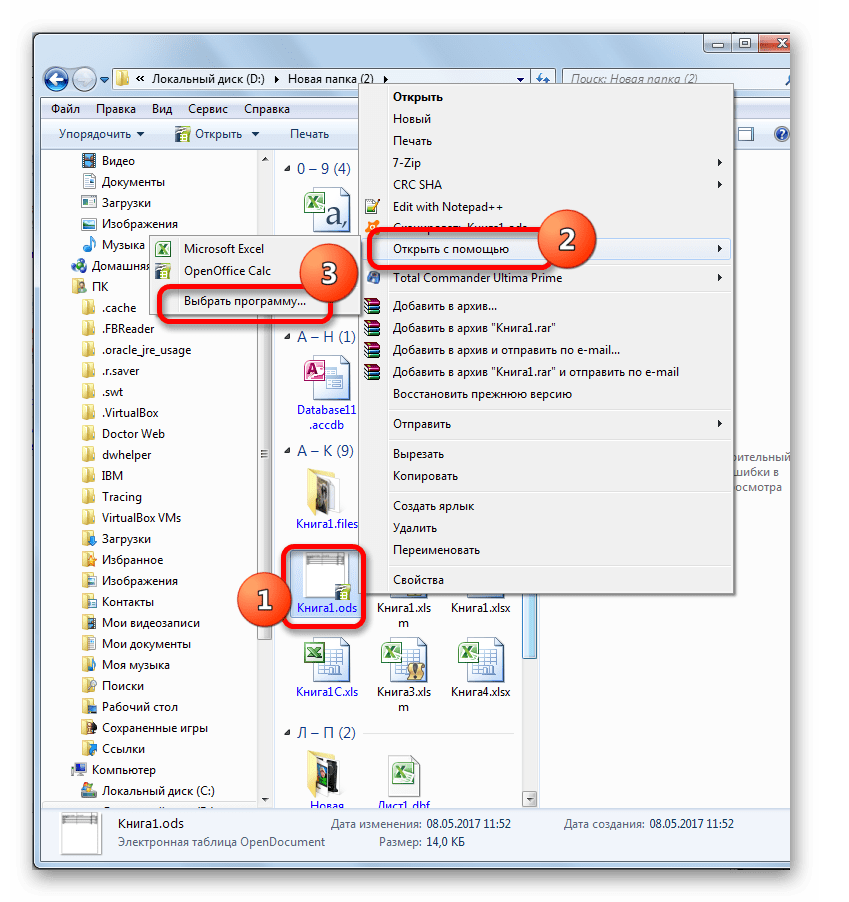The height and width of the screenshot is (902, 849).
Task: Select Локальный диск (C:) in tree
Action: (158, 791)
